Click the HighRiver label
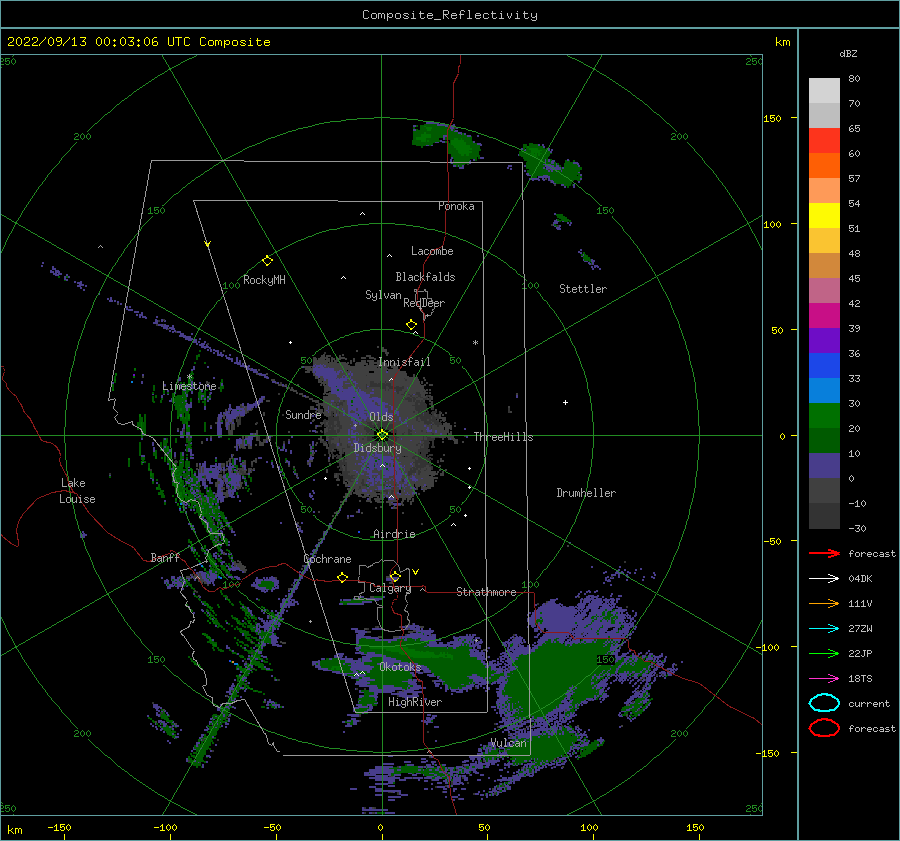This screenshot has height=841, width=900. point(415,702)
